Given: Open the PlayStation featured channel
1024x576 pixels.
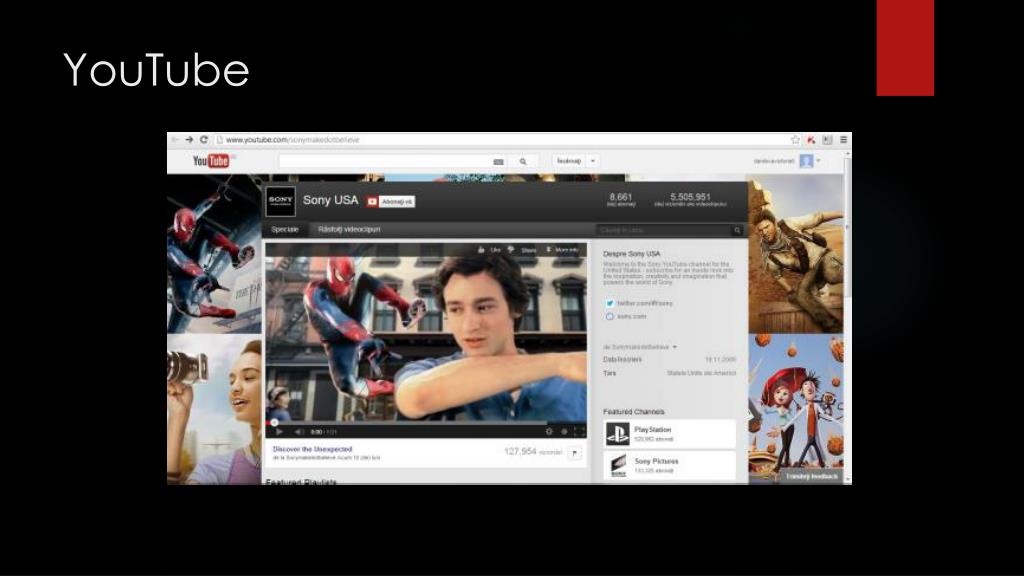Looking at the screenshot, I should click(669, 434).
